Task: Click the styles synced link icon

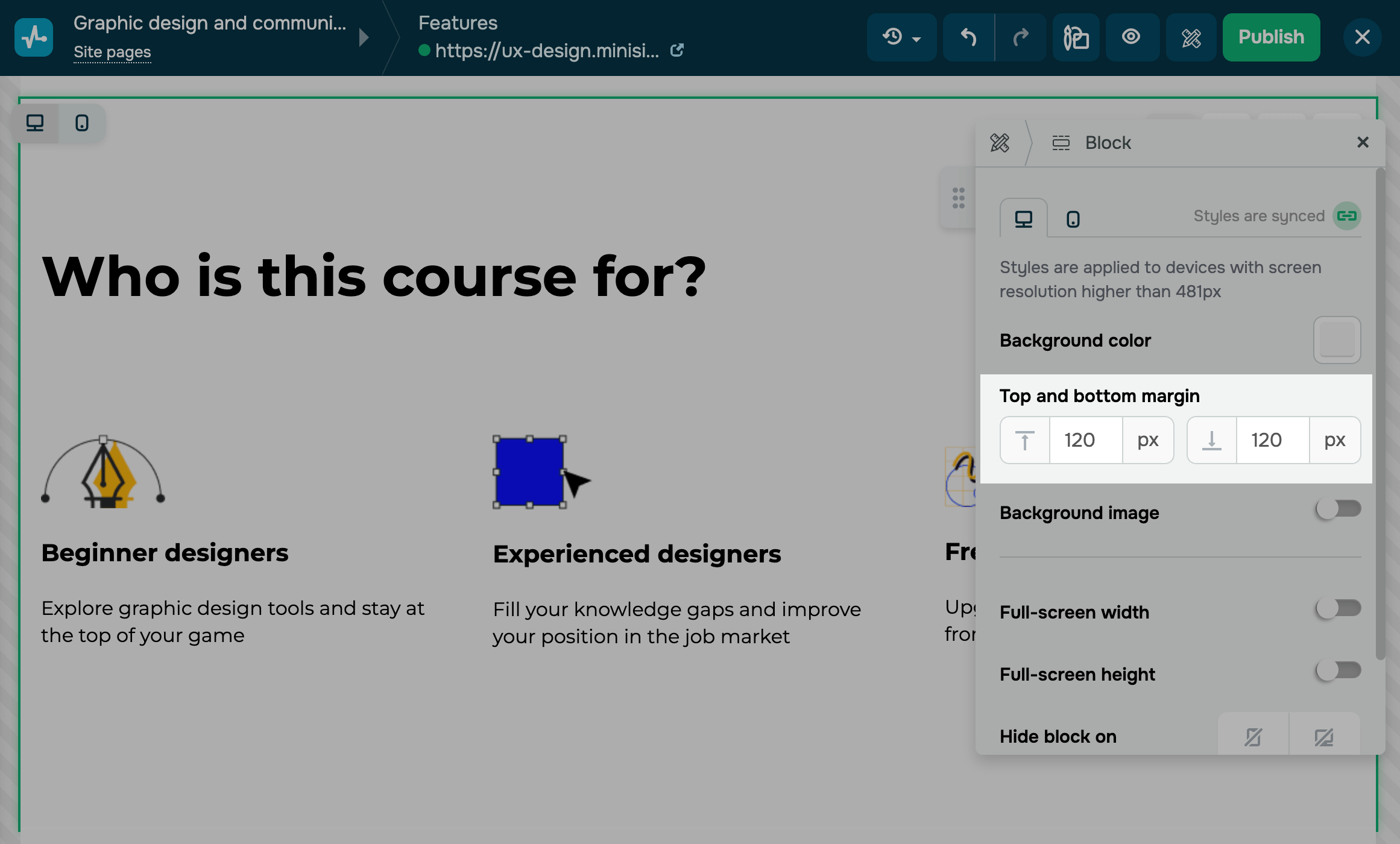Action: pos(1346,216)
